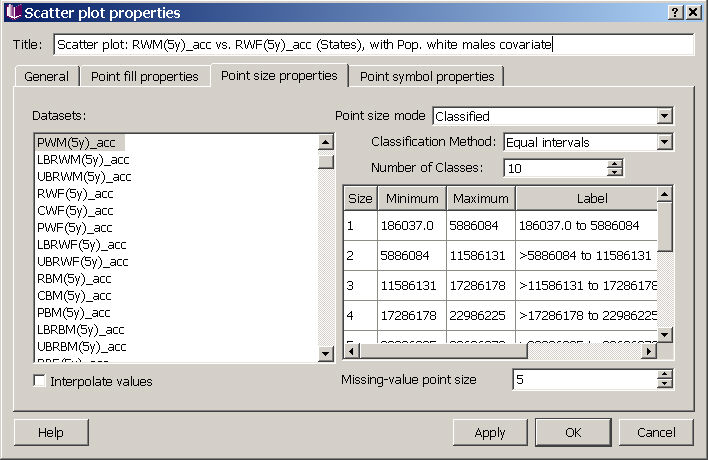
Task: Click the Apply button
Action: tap(490, 432)
